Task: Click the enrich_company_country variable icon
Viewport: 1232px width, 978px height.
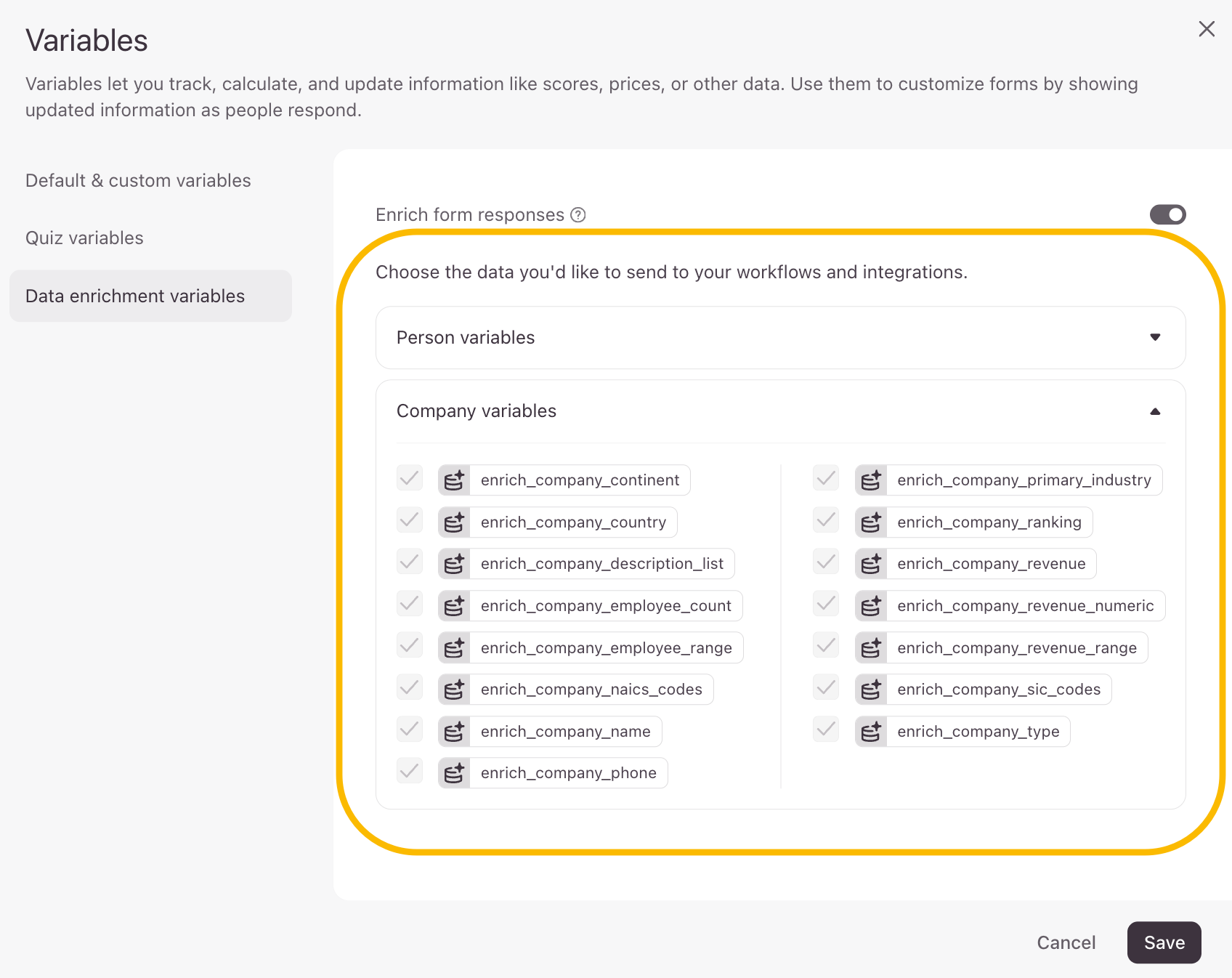Action: pyautogui.click(x=454, y=522)
